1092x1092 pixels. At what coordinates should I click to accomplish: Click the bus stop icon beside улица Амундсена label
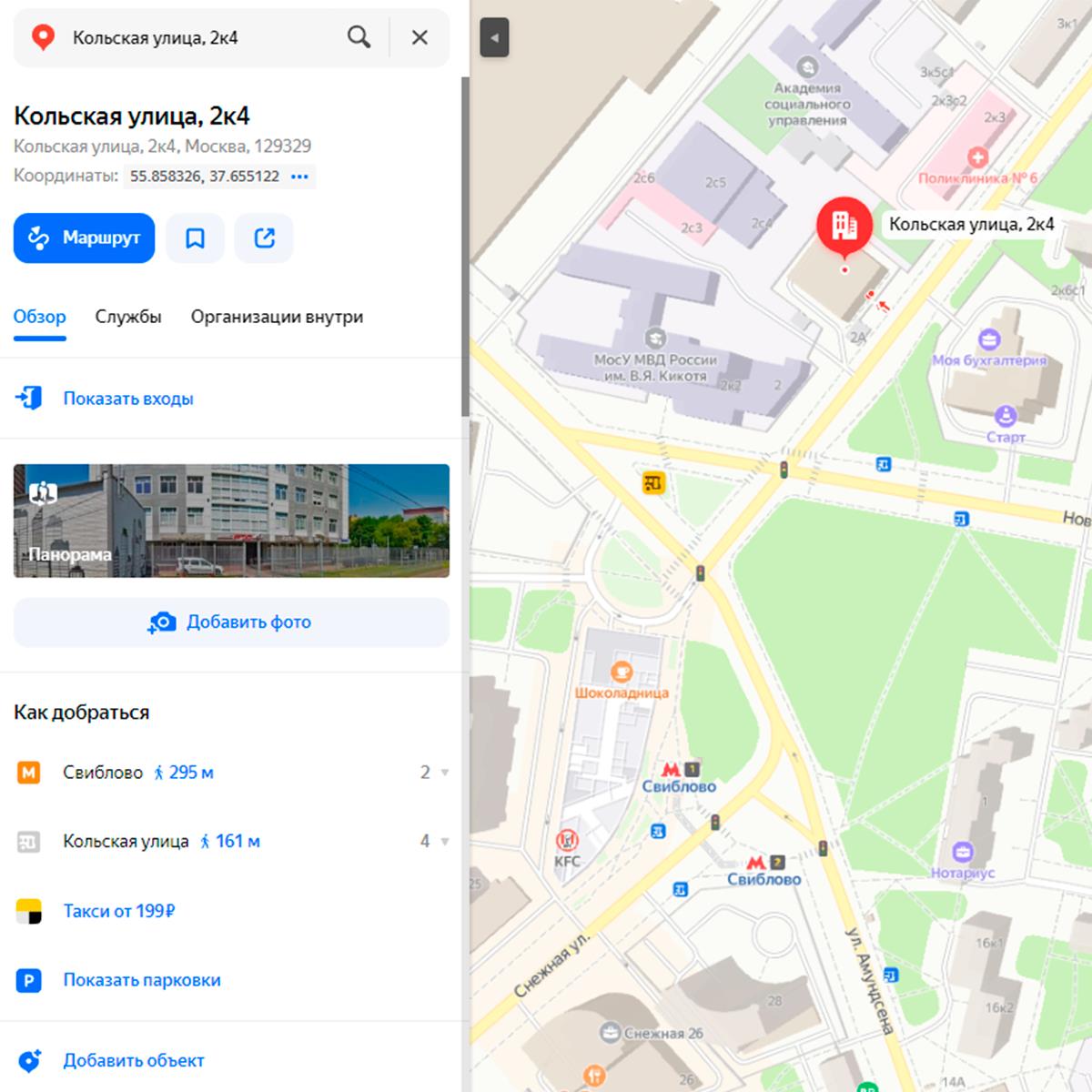pyautogui.click(x=891, y=976)
